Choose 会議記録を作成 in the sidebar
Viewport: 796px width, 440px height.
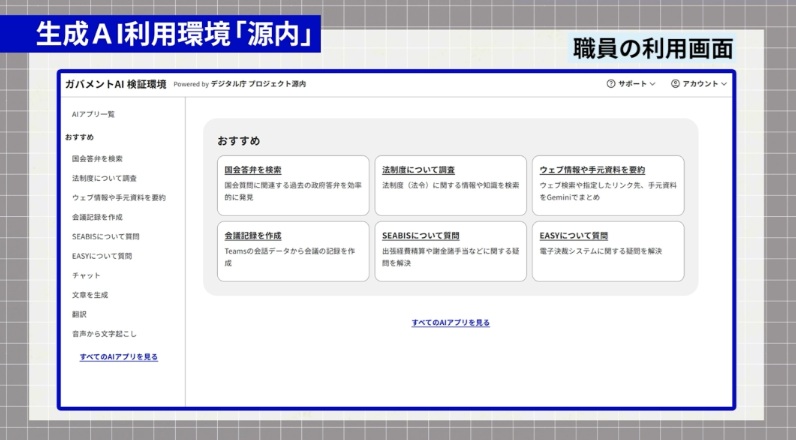click(x=97, y=217)
